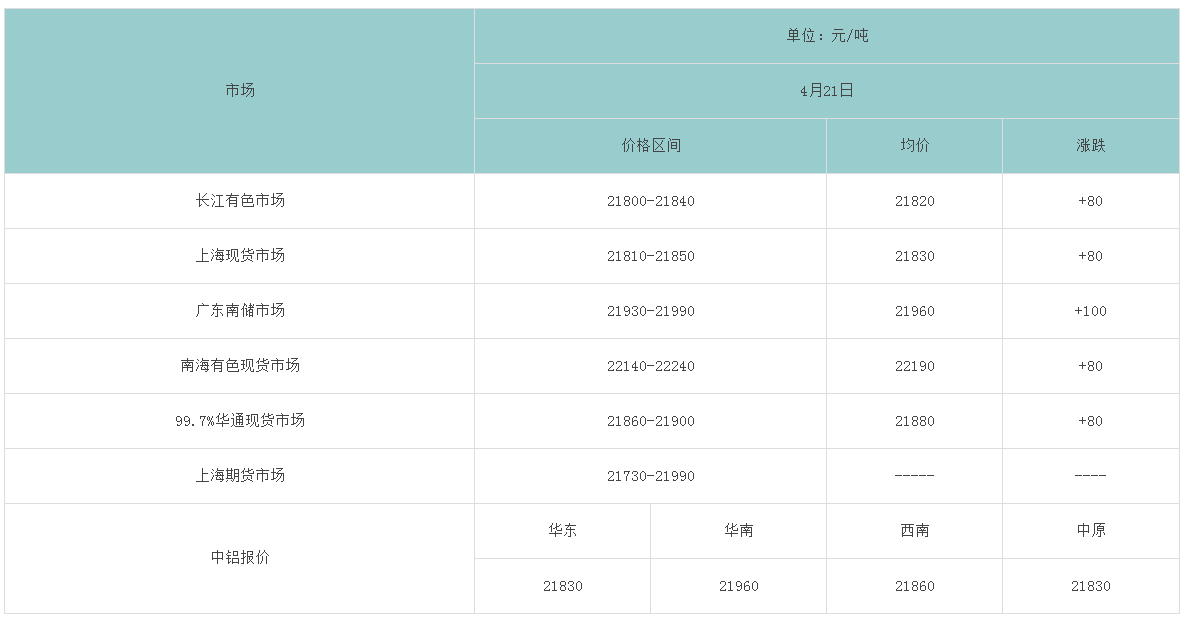Click the 涨跌 column header
The width and height of the screenshot is (1185, 619).
[x=1090, y=146]
